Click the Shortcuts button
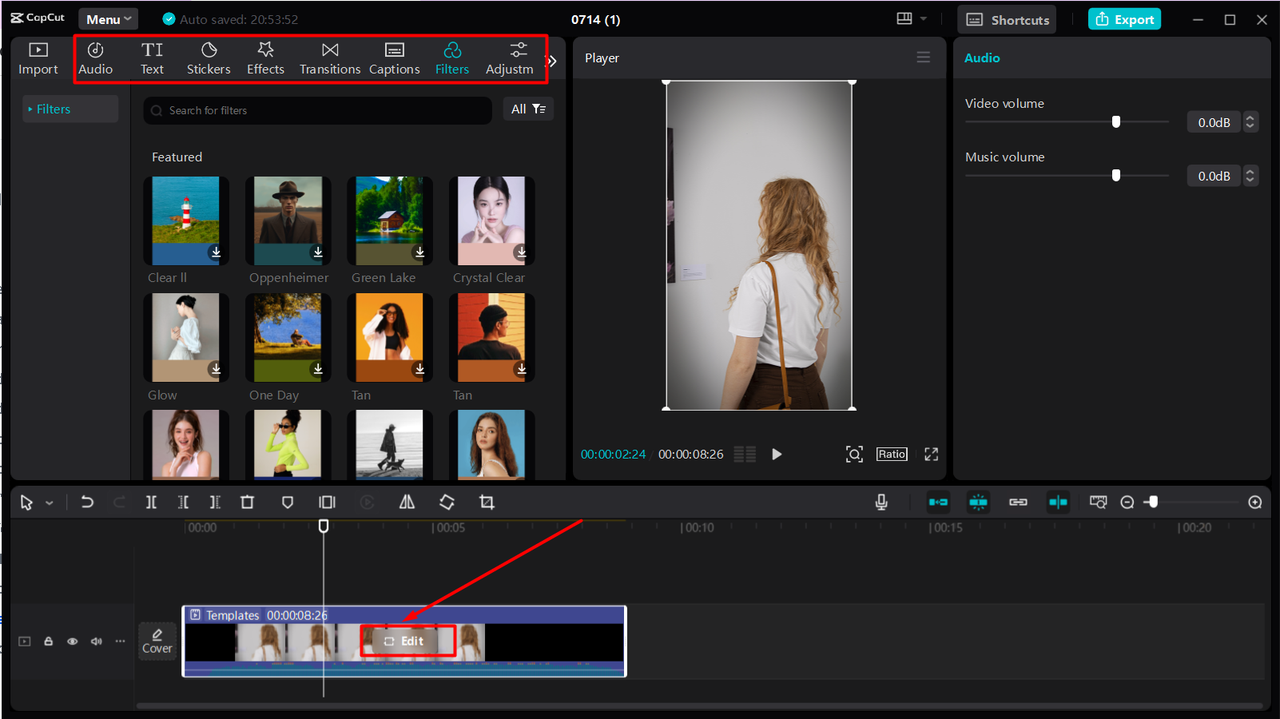1280x719 pixels. click(x=1007, y=19)
